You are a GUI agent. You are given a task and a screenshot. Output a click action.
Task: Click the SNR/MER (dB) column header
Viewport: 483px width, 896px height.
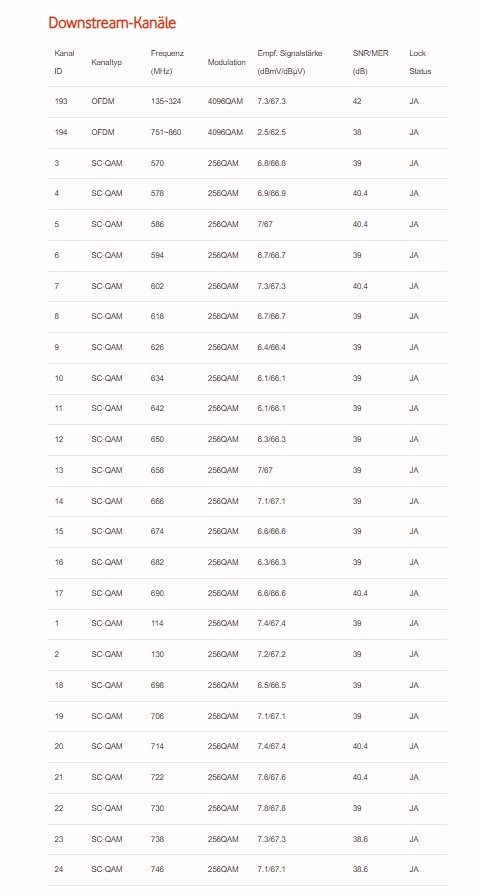click(x=370, y=62)
